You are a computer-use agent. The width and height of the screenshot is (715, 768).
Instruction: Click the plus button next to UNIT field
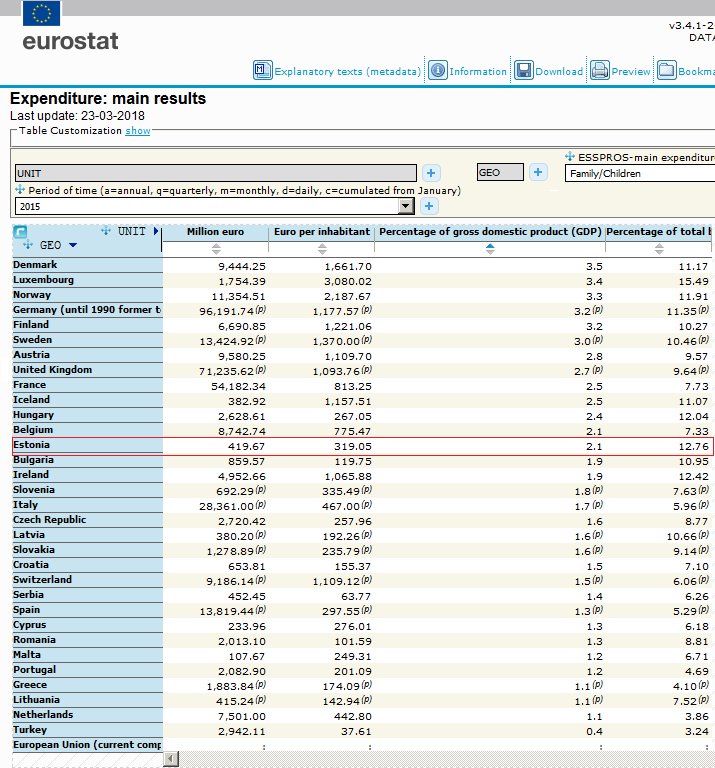pyautogui.click(x=431, y=173)
